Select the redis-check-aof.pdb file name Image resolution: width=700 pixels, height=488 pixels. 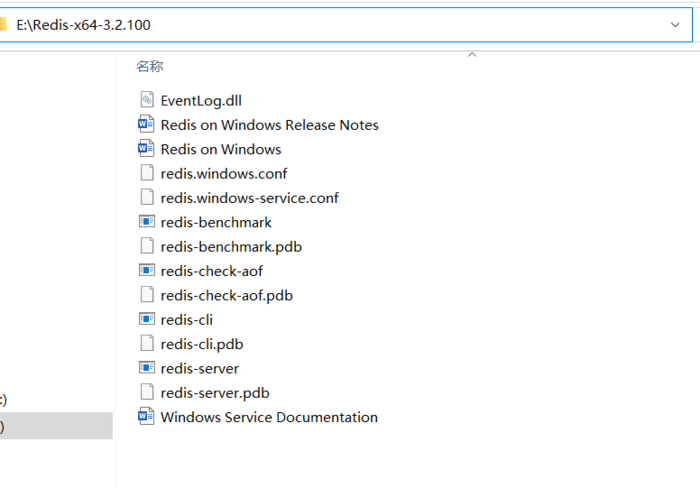pyautogui.click(x=226, y=296)
